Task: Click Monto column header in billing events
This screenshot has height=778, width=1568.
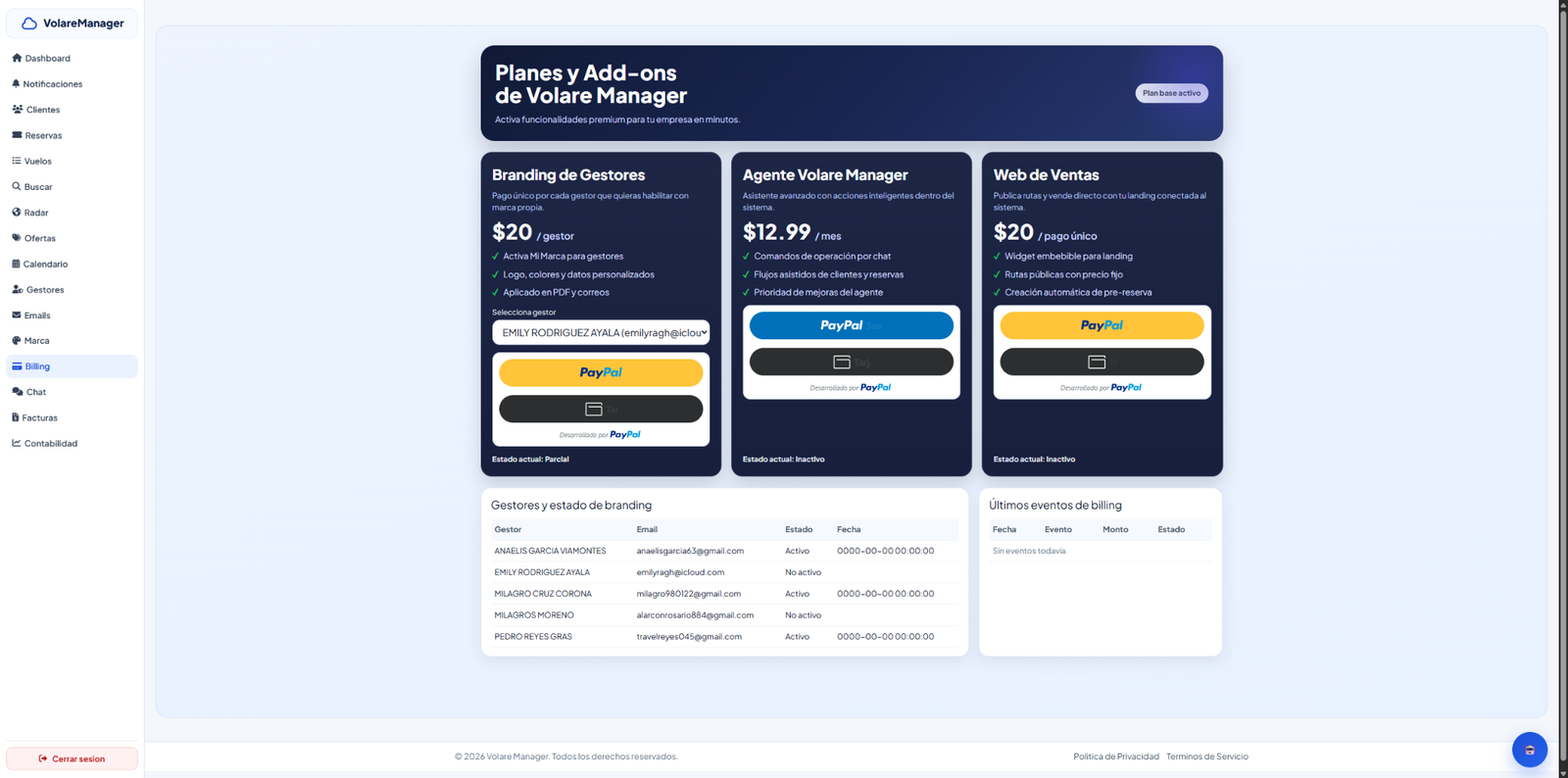Action: (1115, 529)
